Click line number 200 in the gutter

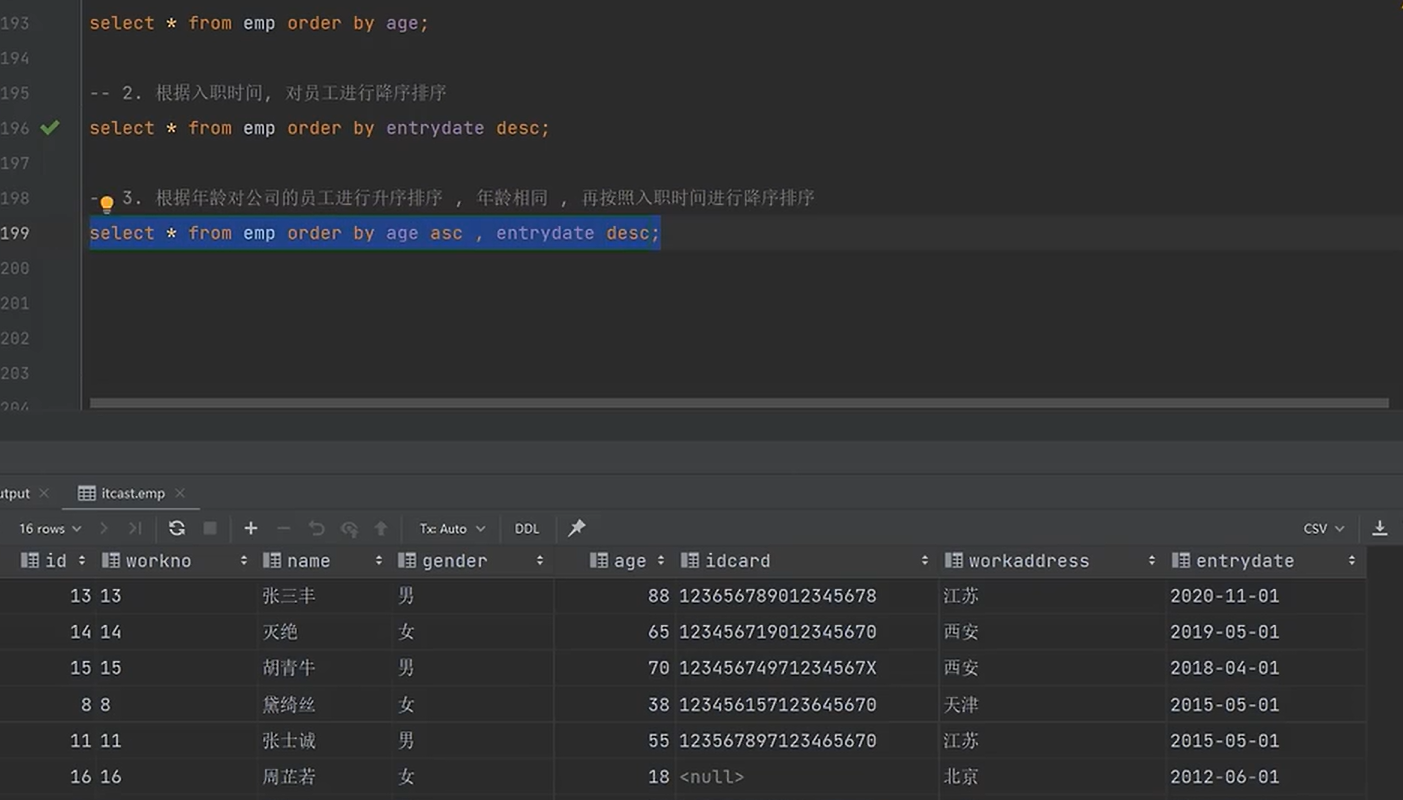tap(15, 268)
